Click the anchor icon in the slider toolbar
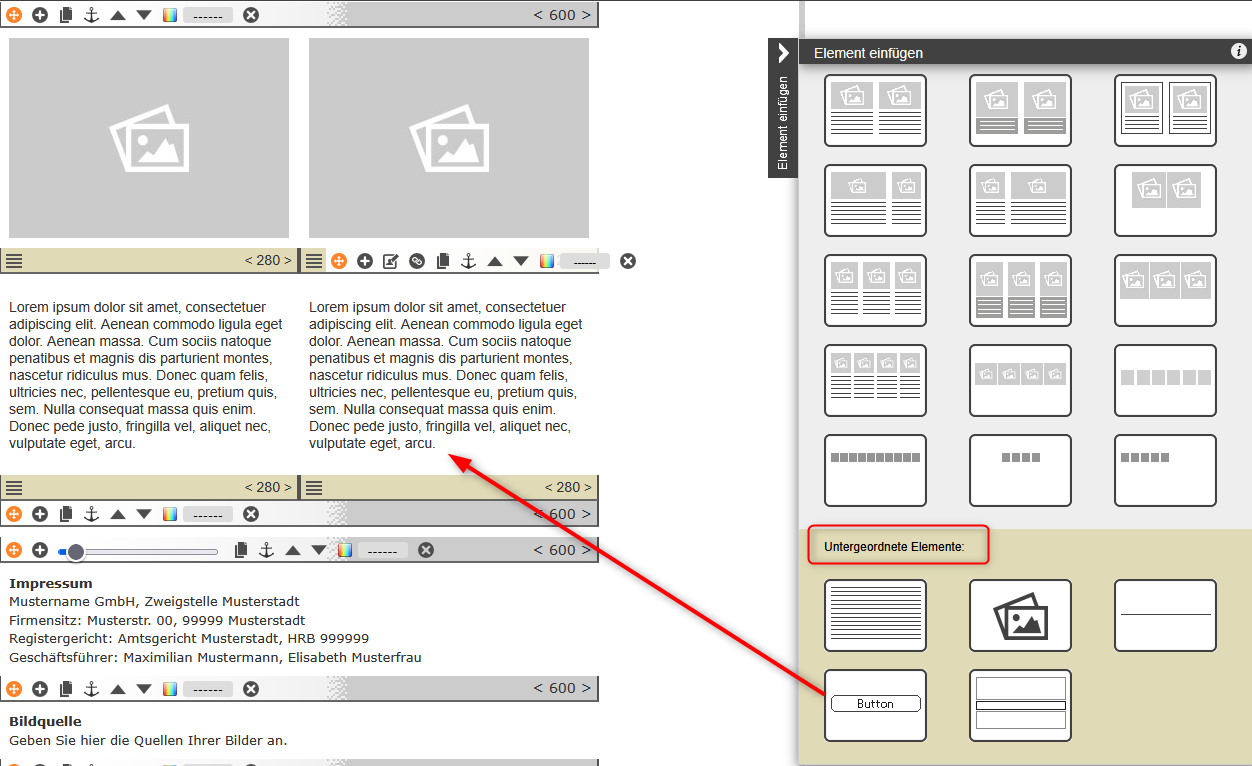This screenshot has height=766, width=1252. [x=267, y=550]
